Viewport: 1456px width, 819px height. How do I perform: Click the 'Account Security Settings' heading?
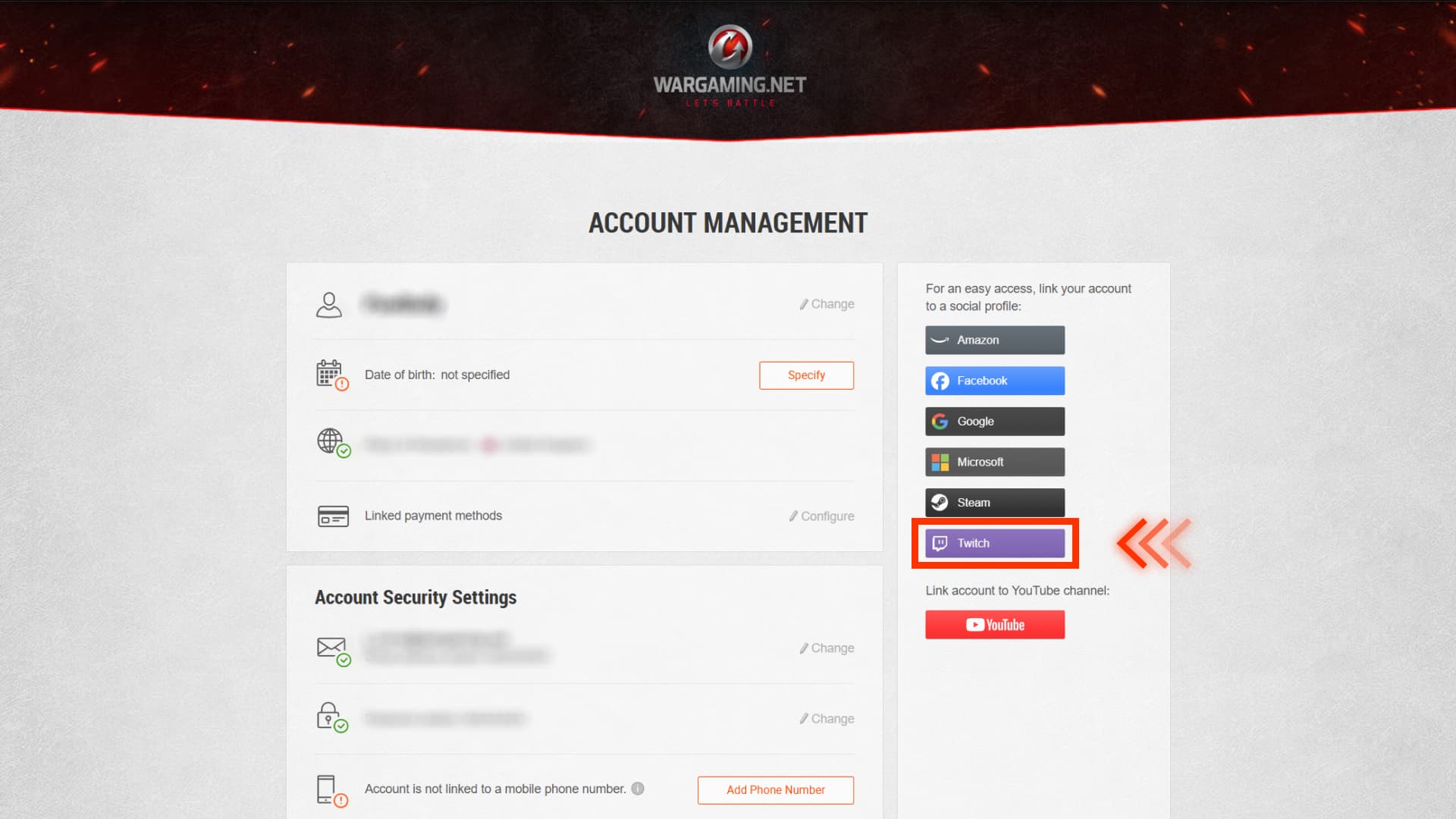pos(416,598)
